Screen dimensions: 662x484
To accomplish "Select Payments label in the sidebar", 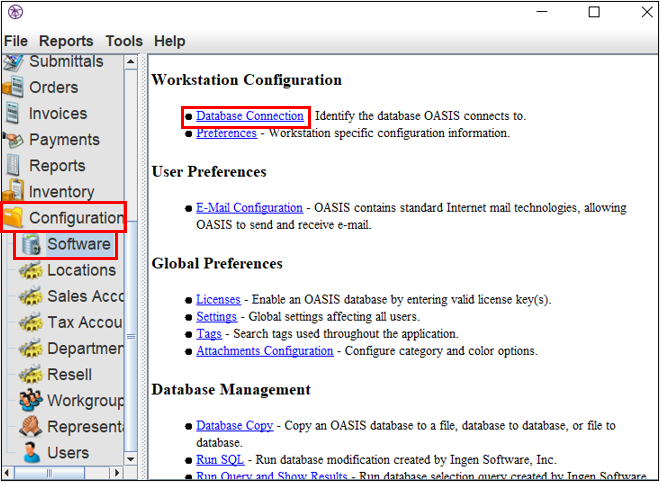I will tap(64, 140).
